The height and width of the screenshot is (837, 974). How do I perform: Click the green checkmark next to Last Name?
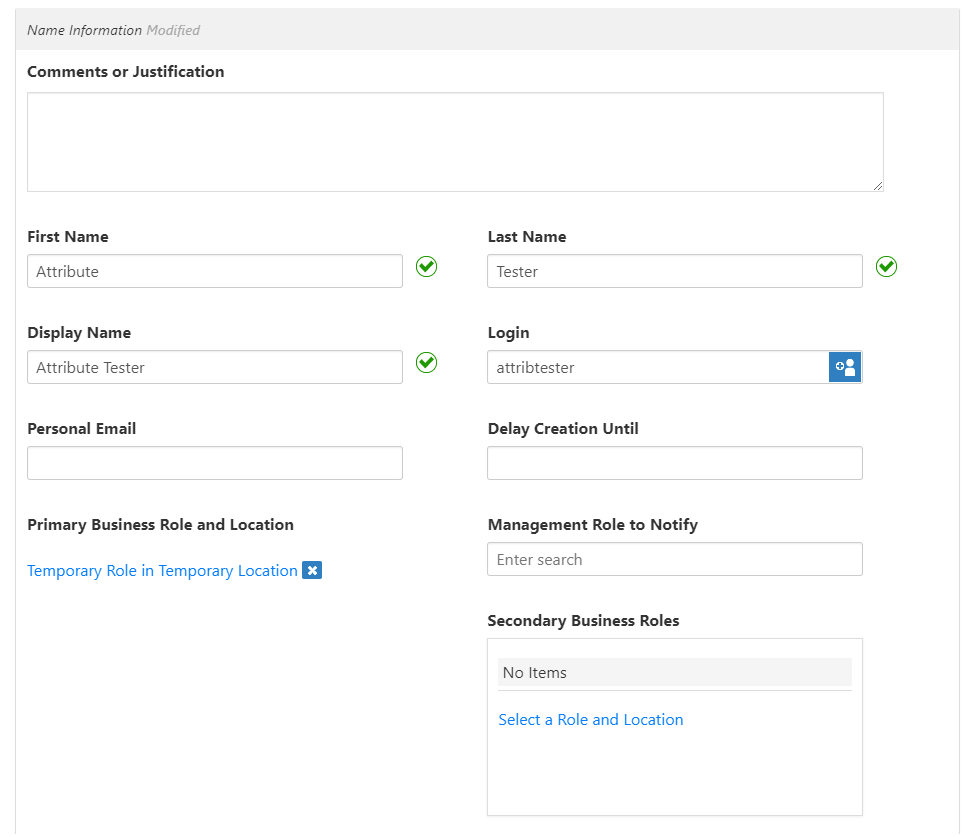click(x=886, y=267)
